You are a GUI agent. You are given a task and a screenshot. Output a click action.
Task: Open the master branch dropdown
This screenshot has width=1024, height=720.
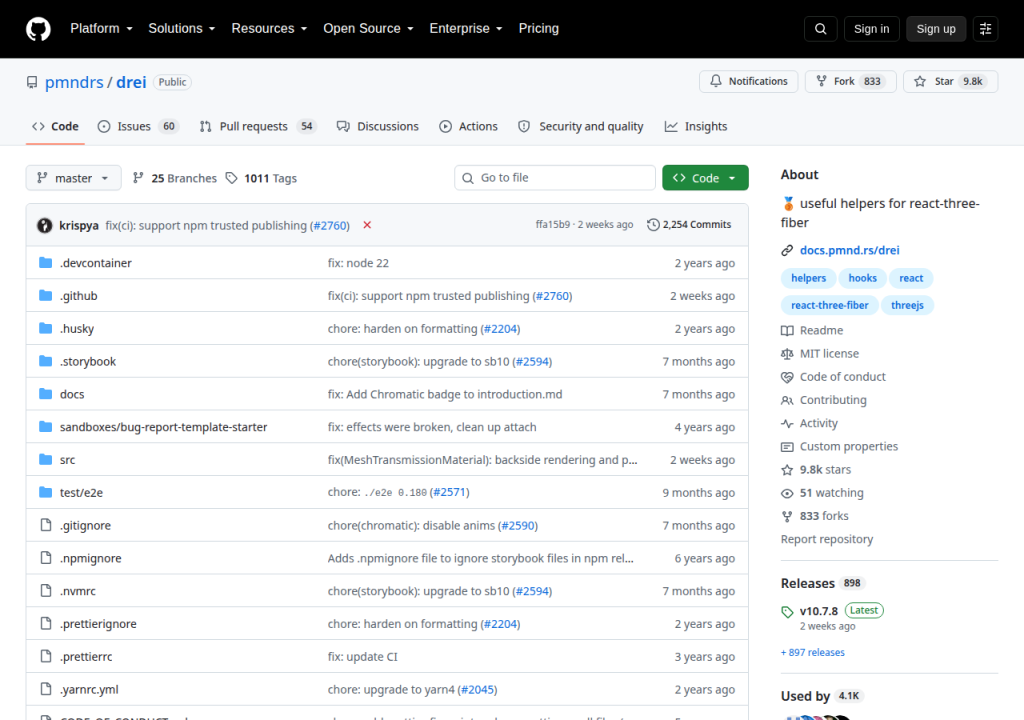73,178
